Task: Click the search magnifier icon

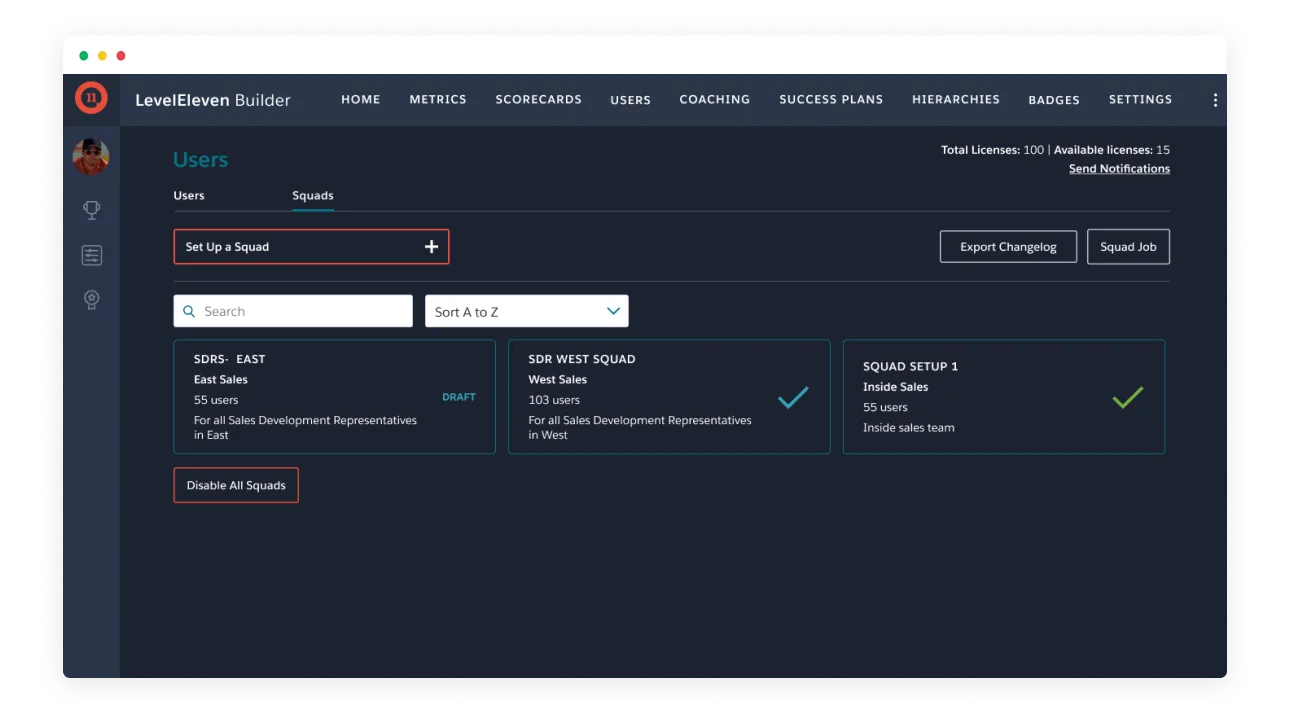Action: click(189, 311)
